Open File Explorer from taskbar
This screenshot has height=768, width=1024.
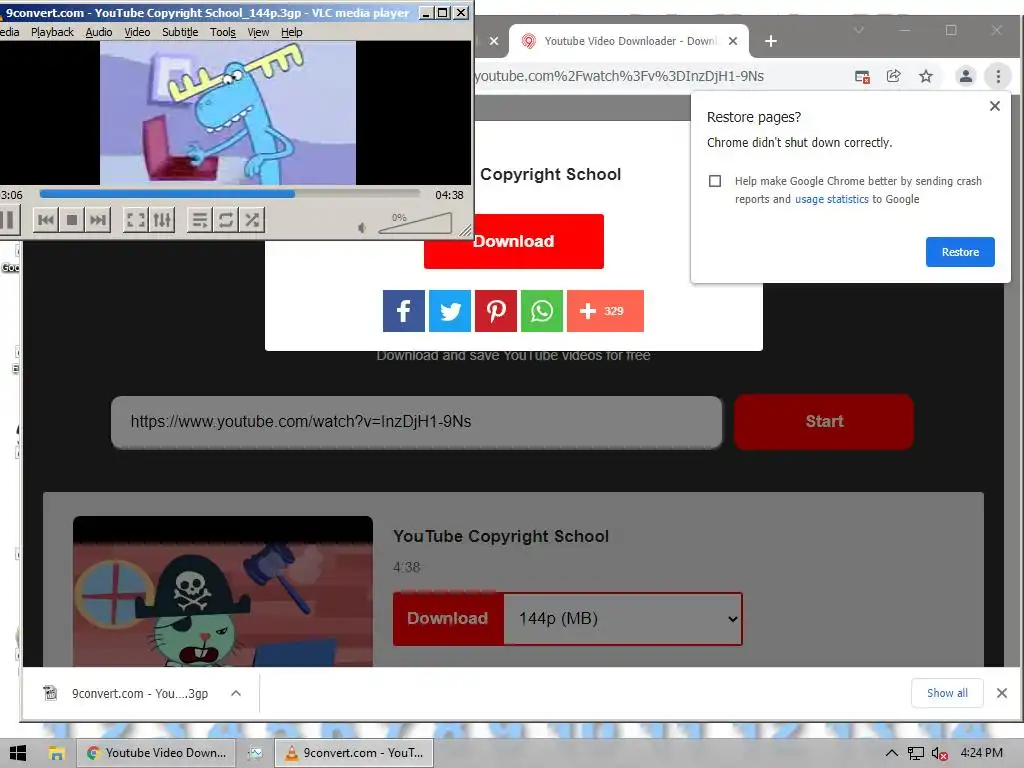click(x=57, y=753)
